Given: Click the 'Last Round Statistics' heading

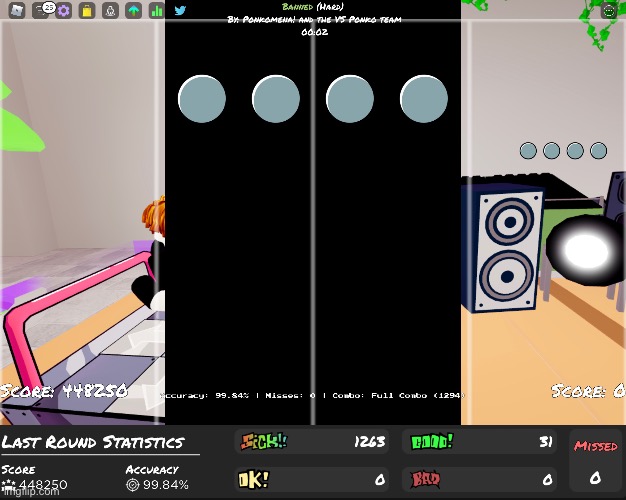Looking at the screenshot, I should click(93, 442).
